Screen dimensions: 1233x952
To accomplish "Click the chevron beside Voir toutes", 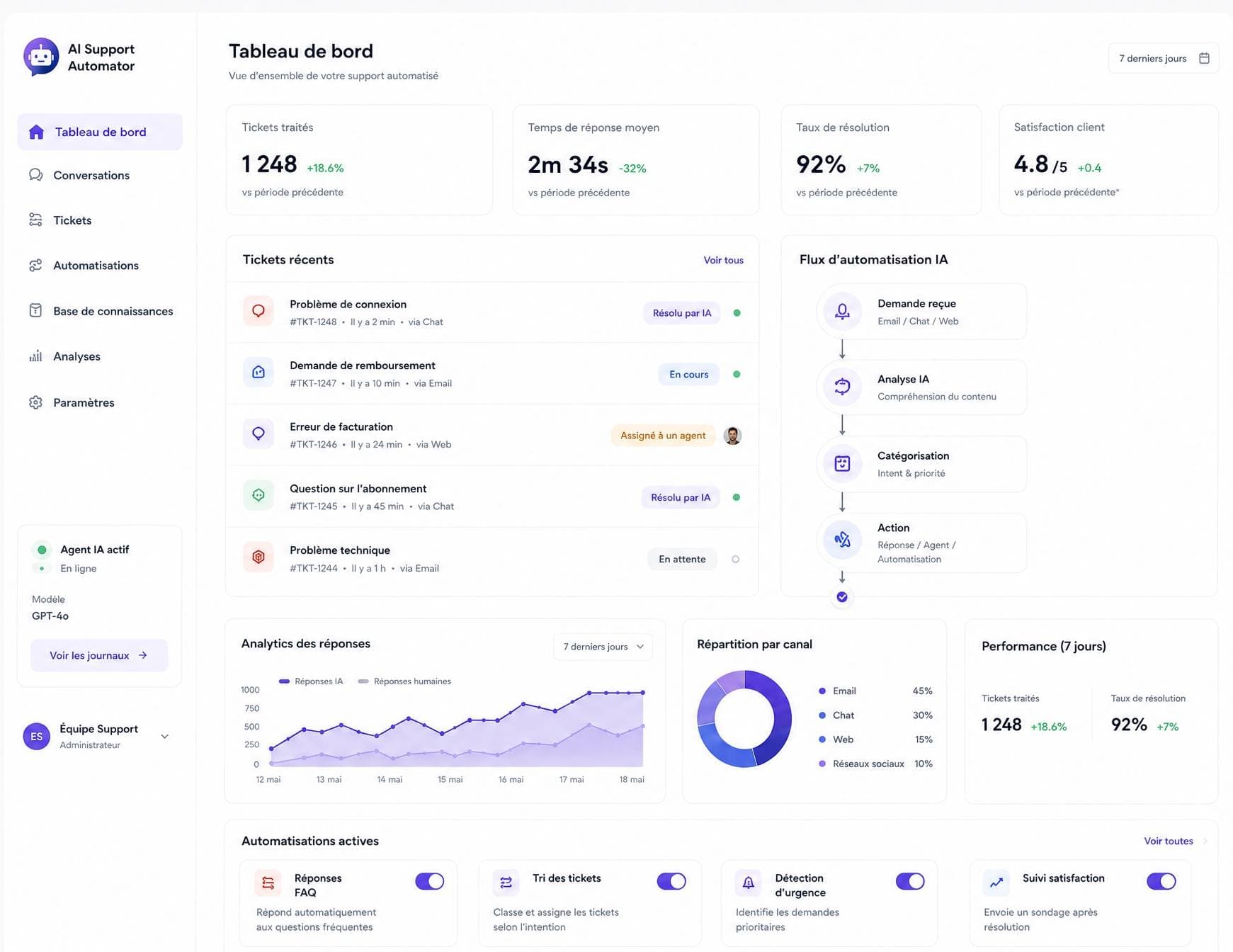I will (1205, 841).
